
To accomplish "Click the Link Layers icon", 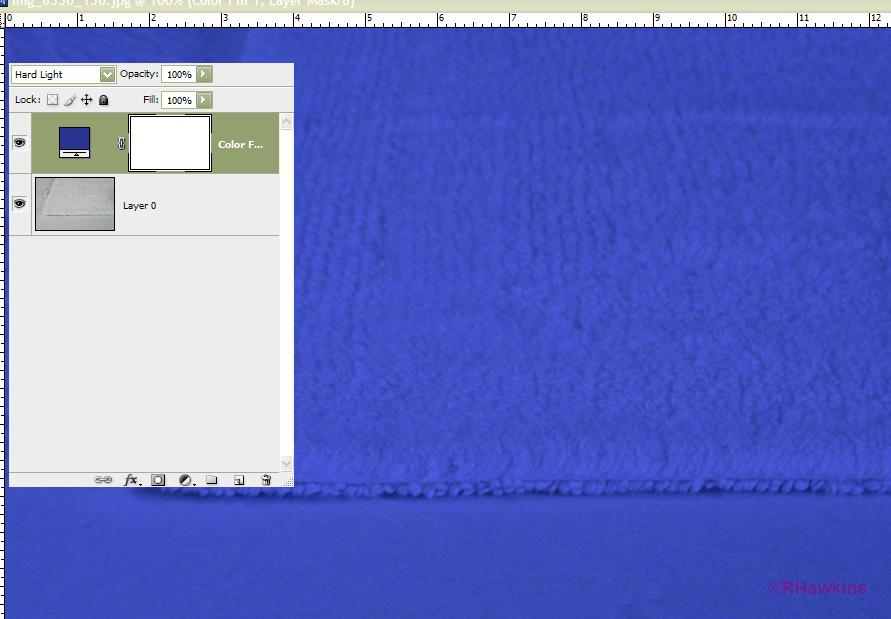I will 102,480.
